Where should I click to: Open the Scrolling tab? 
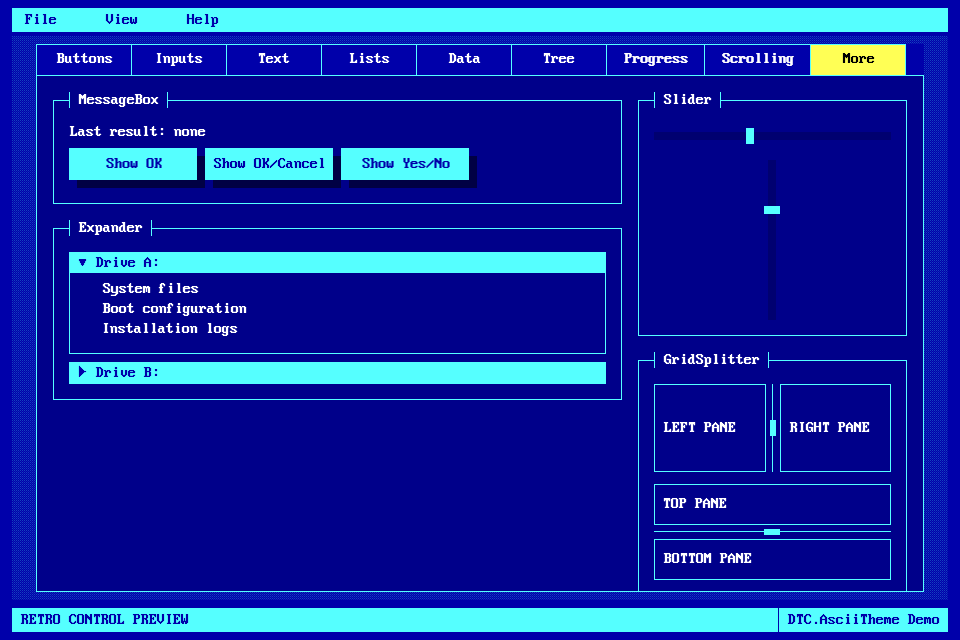(x=757, y=59)
